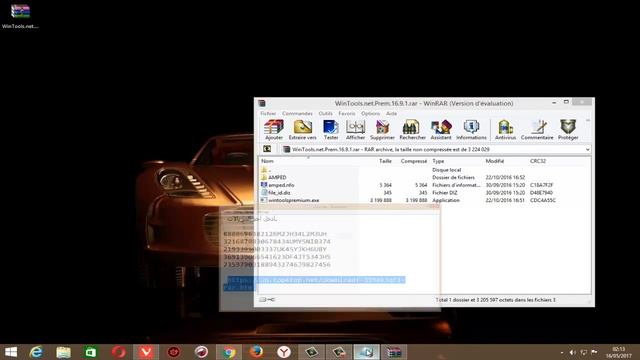The image size is (640, 360).
Task: Click the 'Fichier DIZ' type cell
Action: [444, 192]
